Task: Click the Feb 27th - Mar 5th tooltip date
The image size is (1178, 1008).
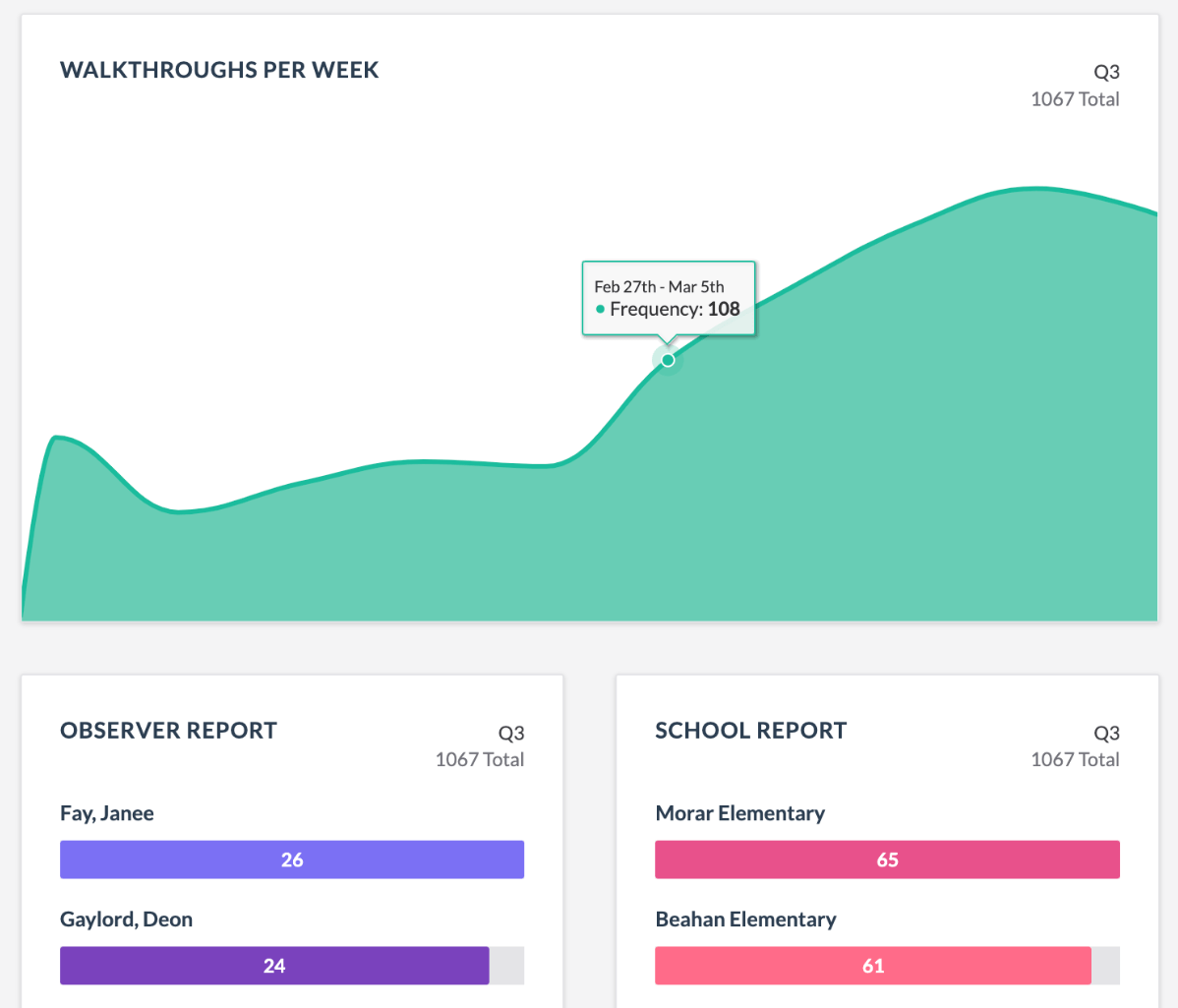Action: point(659,287)
